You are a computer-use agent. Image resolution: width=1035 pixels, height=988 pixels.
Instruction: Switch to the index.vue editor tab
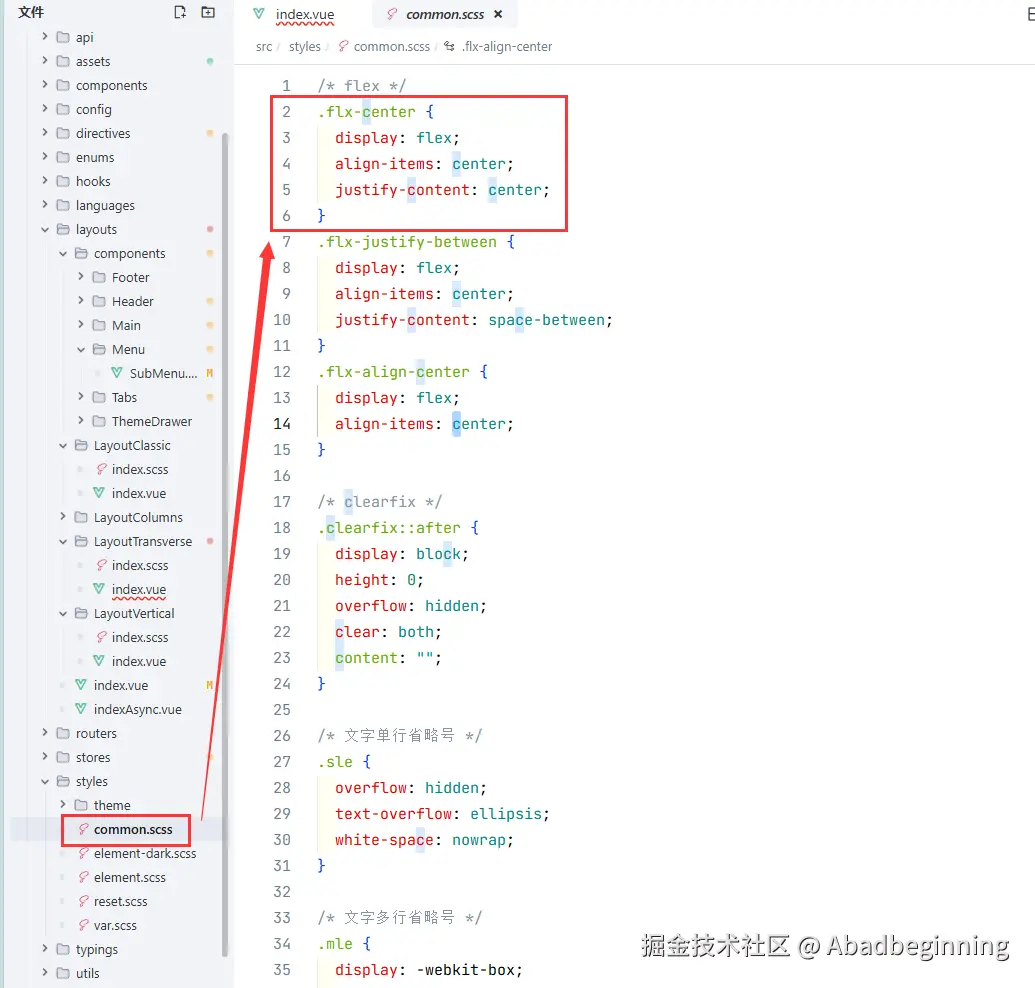coord(304,14)
